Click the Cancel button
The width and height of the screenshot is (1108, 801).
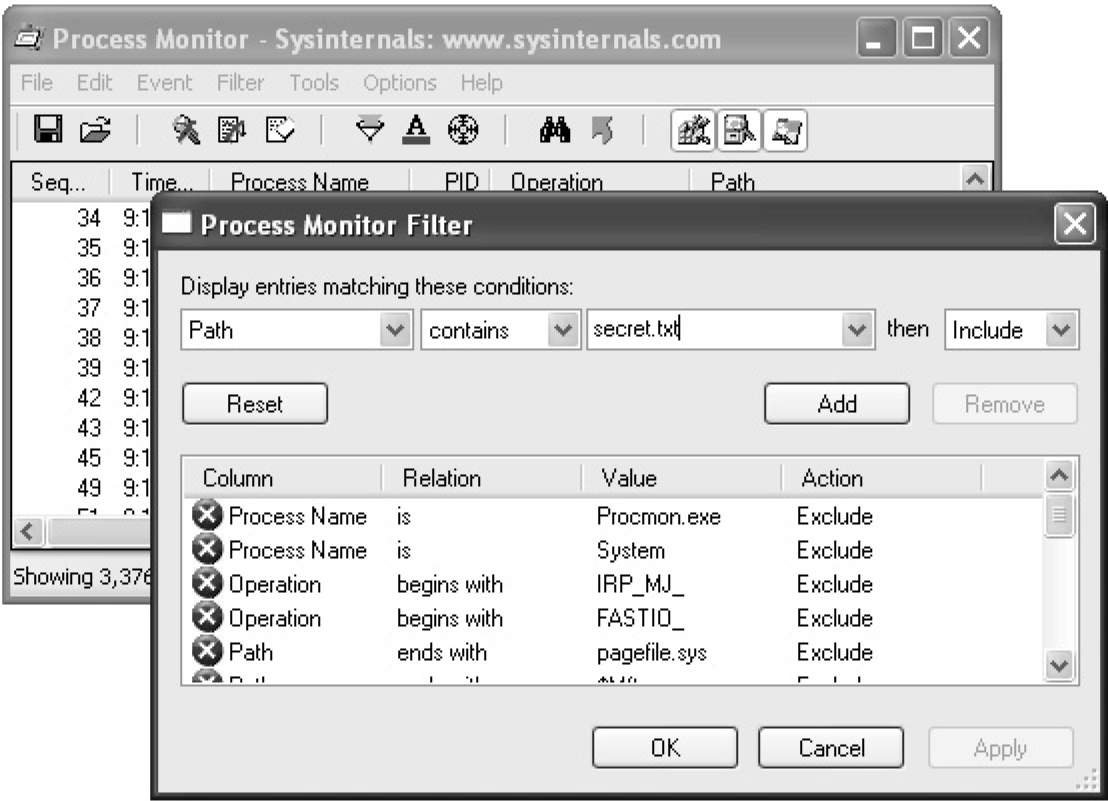pyautogui.click(x=831, y=747)
